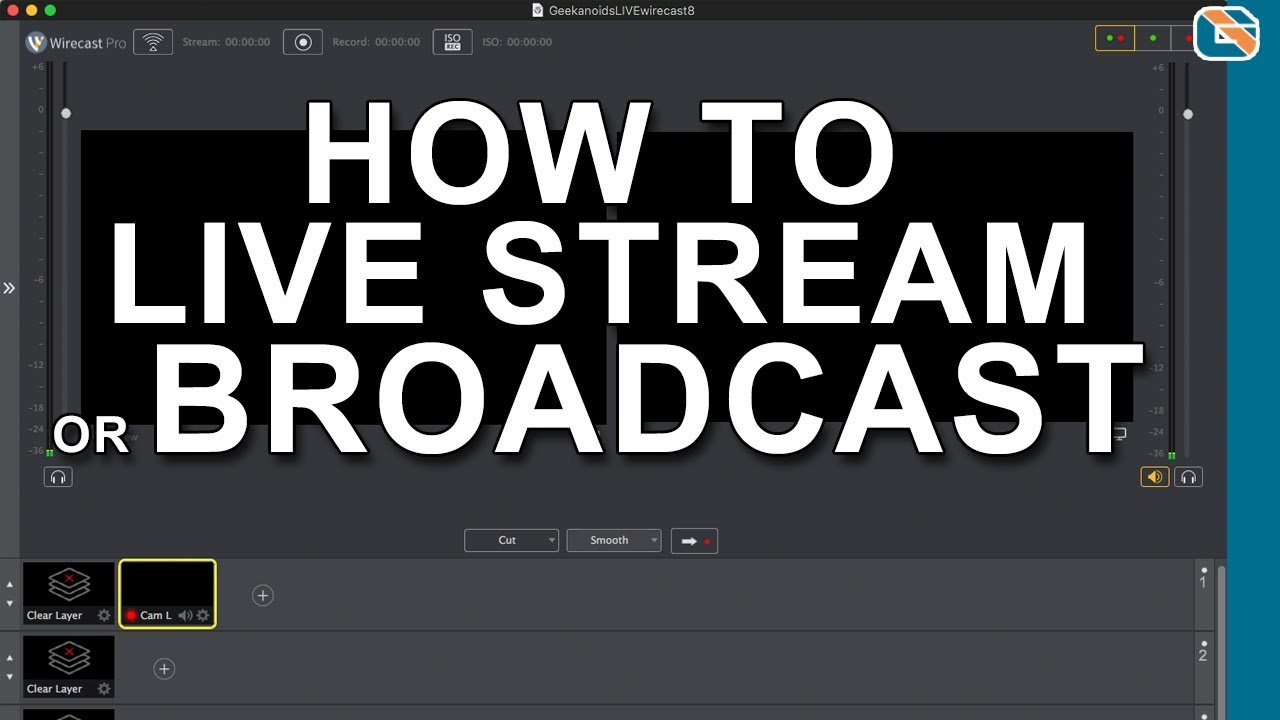This screenshot has height=720, width=1280.
Task: Click the preview headphones monitor icon
Action: pos(58,477)
